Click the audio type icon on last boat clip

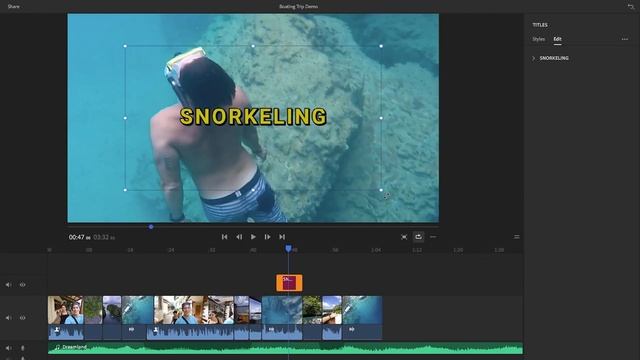pos(351,329)
